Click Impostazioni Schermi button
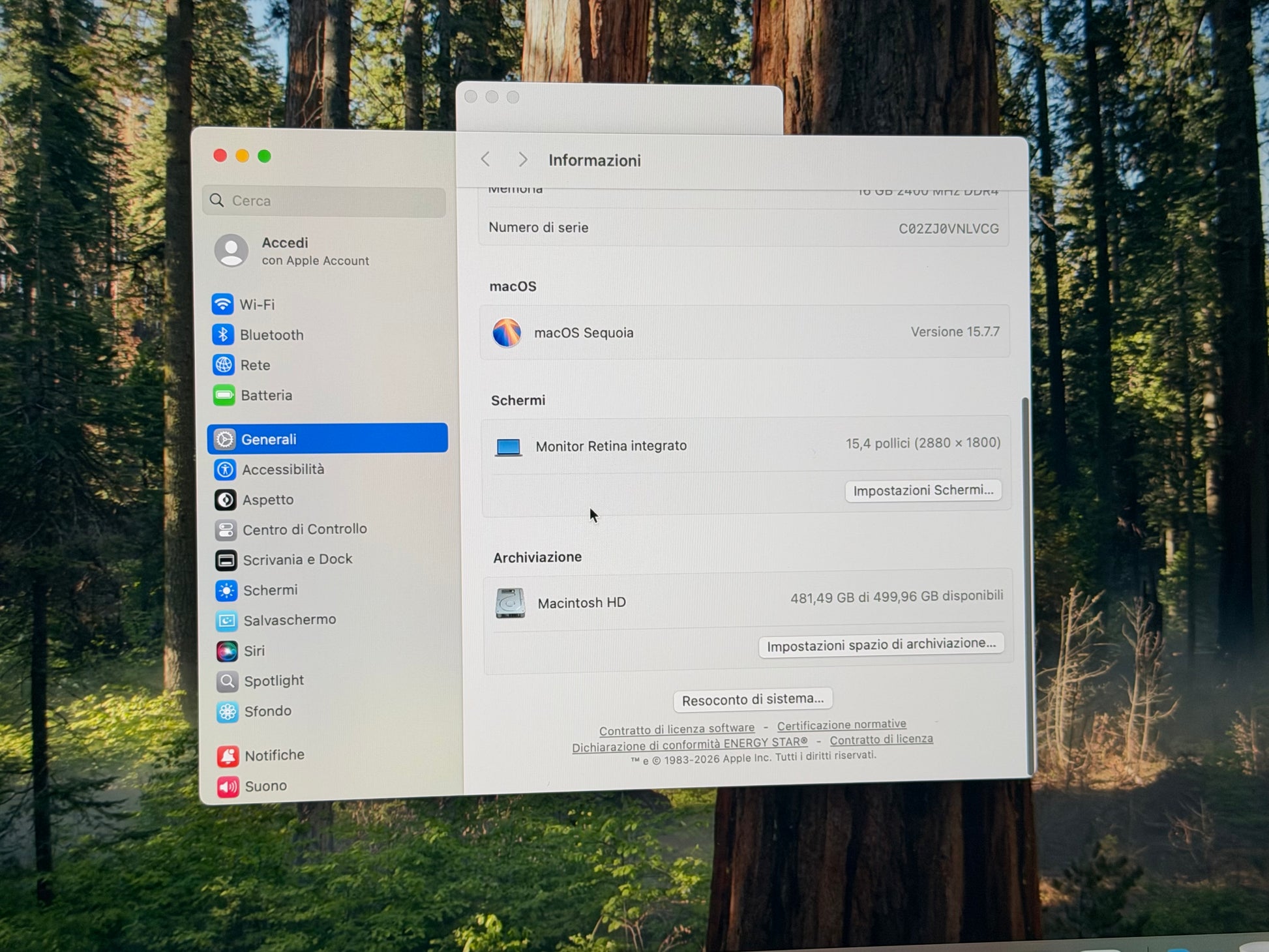The width and height of the screenshot is (1269, 952). (x=923, y=490)
